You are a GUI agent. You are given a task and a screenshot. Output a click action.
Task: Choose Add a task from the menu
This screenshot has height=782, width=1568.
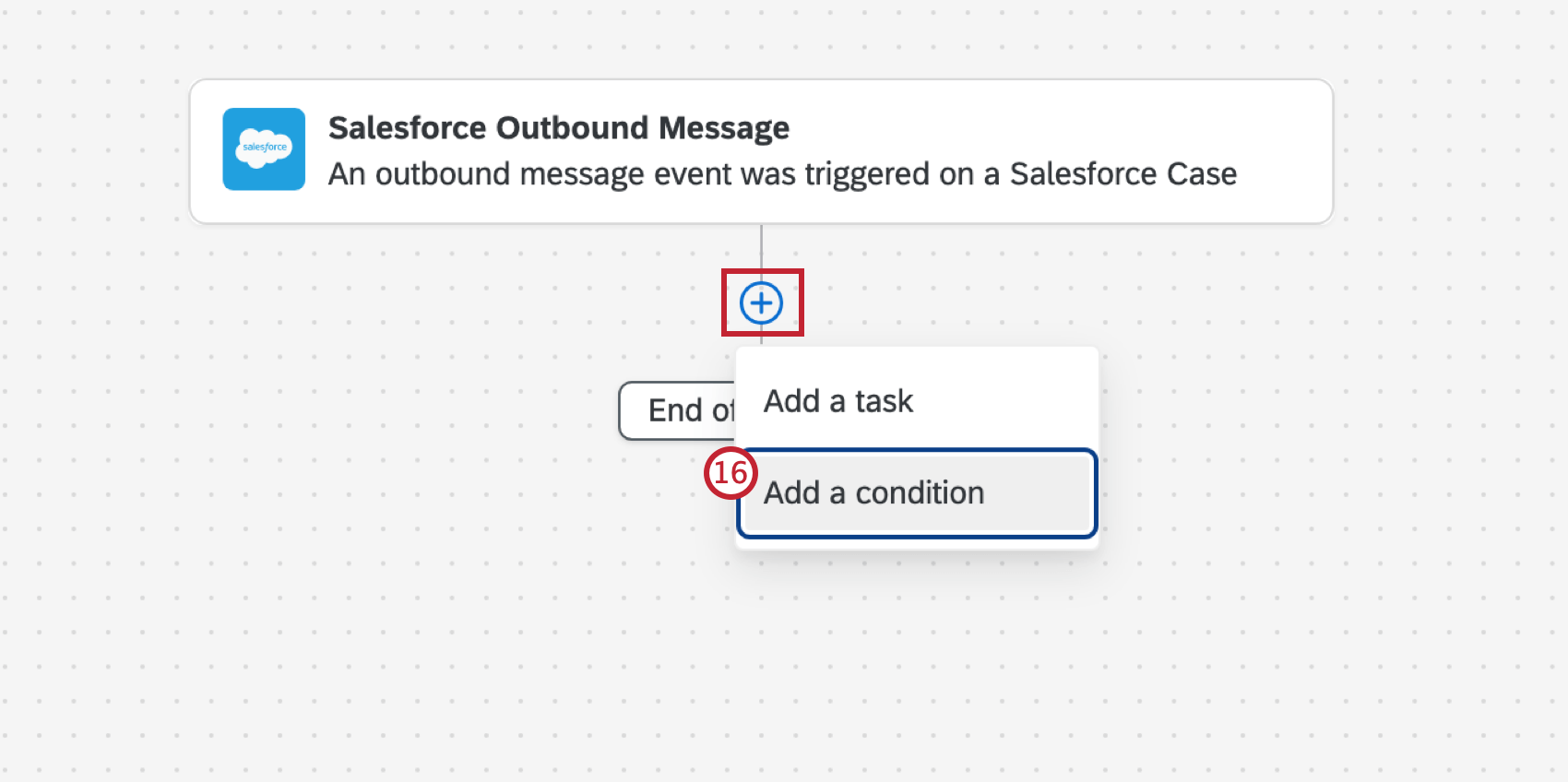point(837,400)
